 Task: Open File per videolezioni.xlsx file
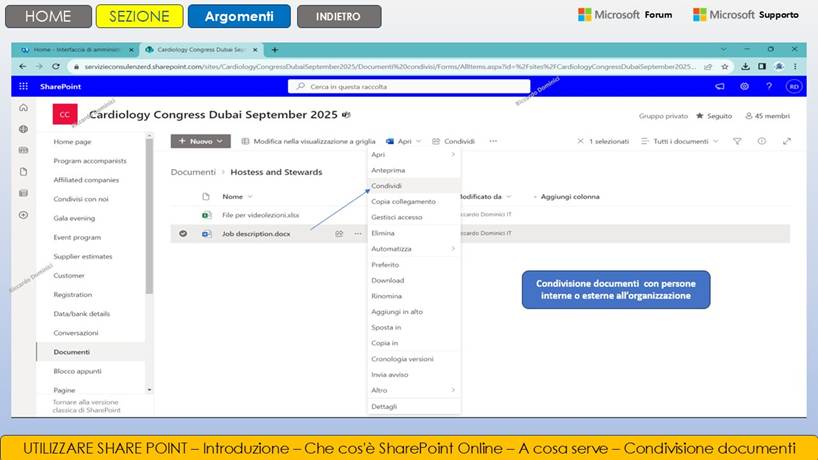(260, 215)
